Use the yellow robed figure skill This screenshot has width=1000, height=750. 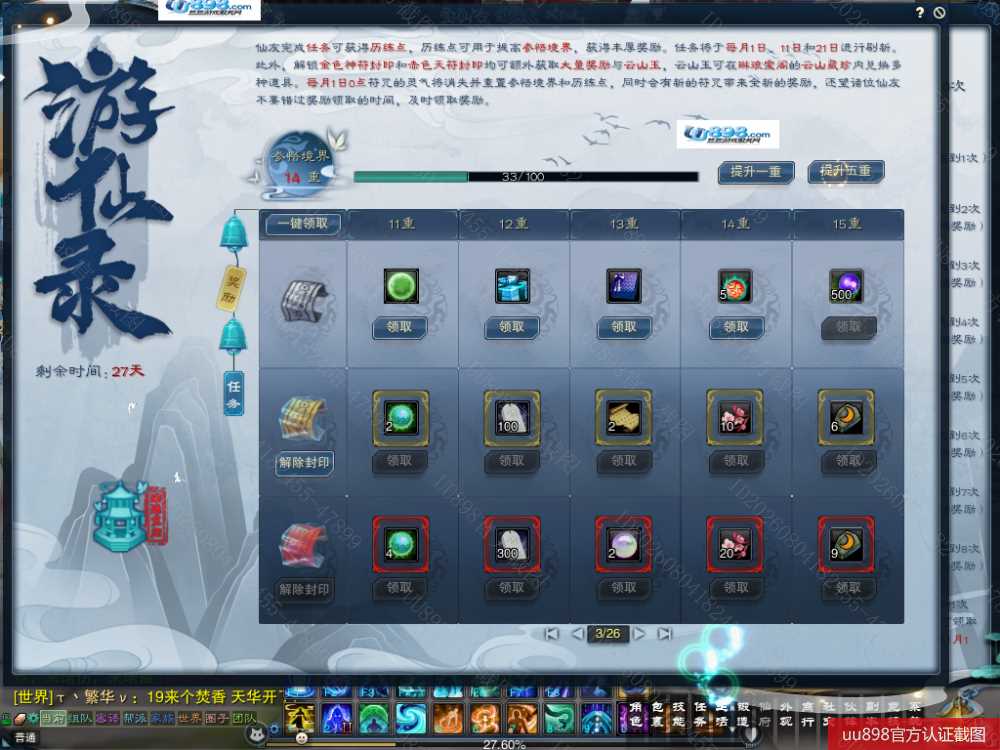click(x=300, y=719)
